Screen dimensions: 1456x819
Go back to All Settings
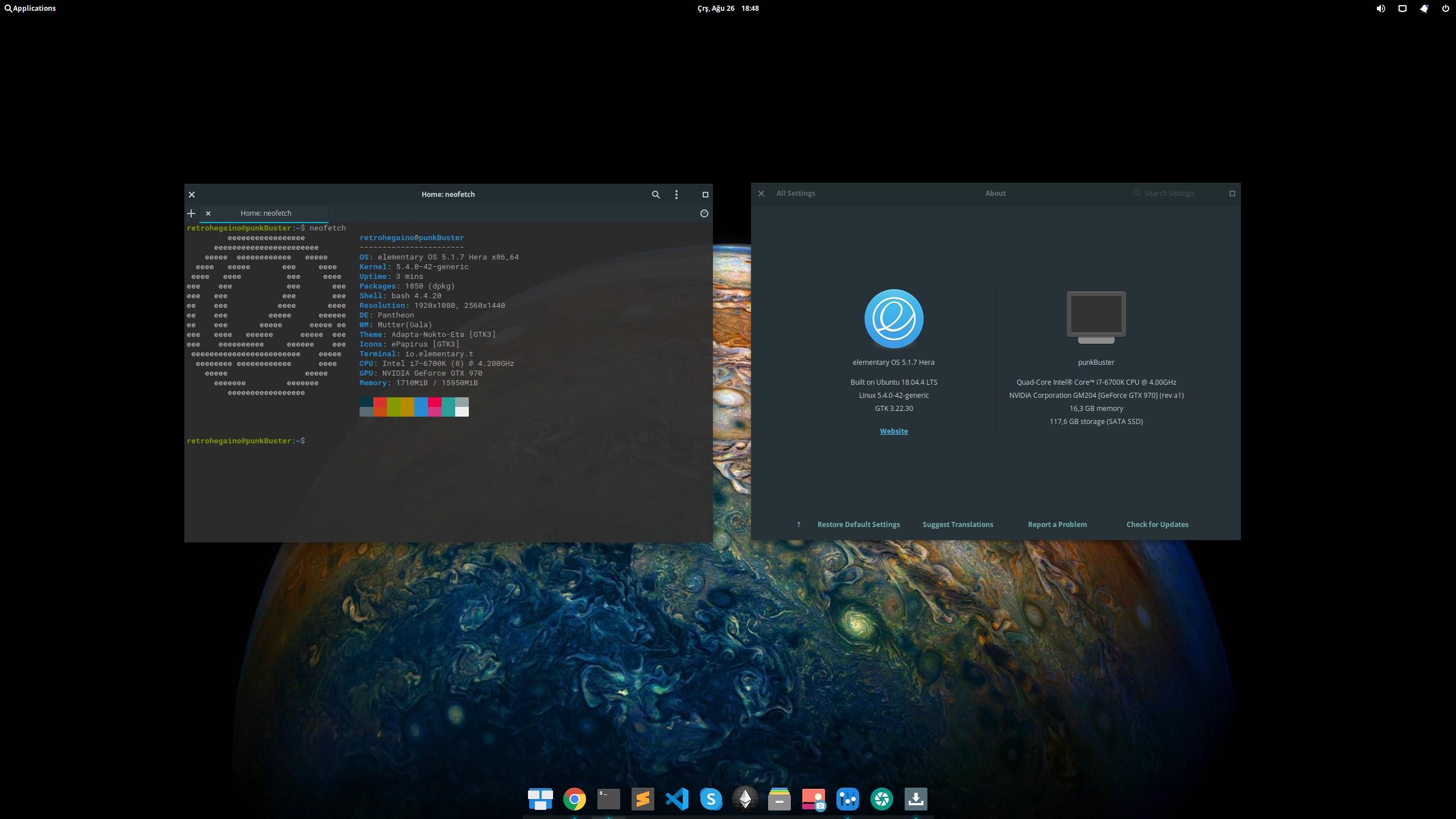(x=795, y=194)
